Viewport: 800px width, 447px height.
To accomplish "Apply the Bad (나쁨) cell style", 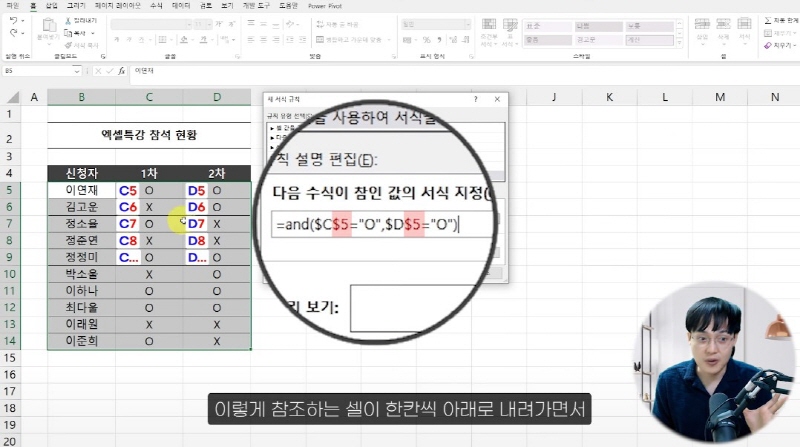I will pyautogui.click(x=598, y=26).
